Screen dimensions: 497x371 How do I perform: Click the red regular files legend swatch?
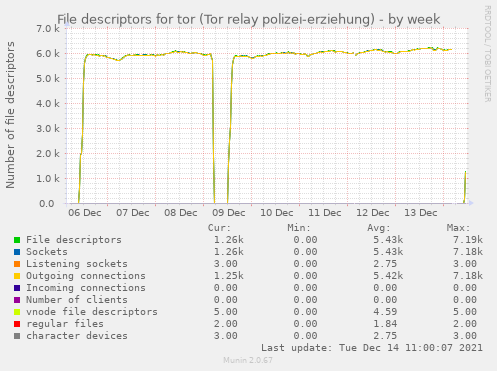(x=17, y=324)
